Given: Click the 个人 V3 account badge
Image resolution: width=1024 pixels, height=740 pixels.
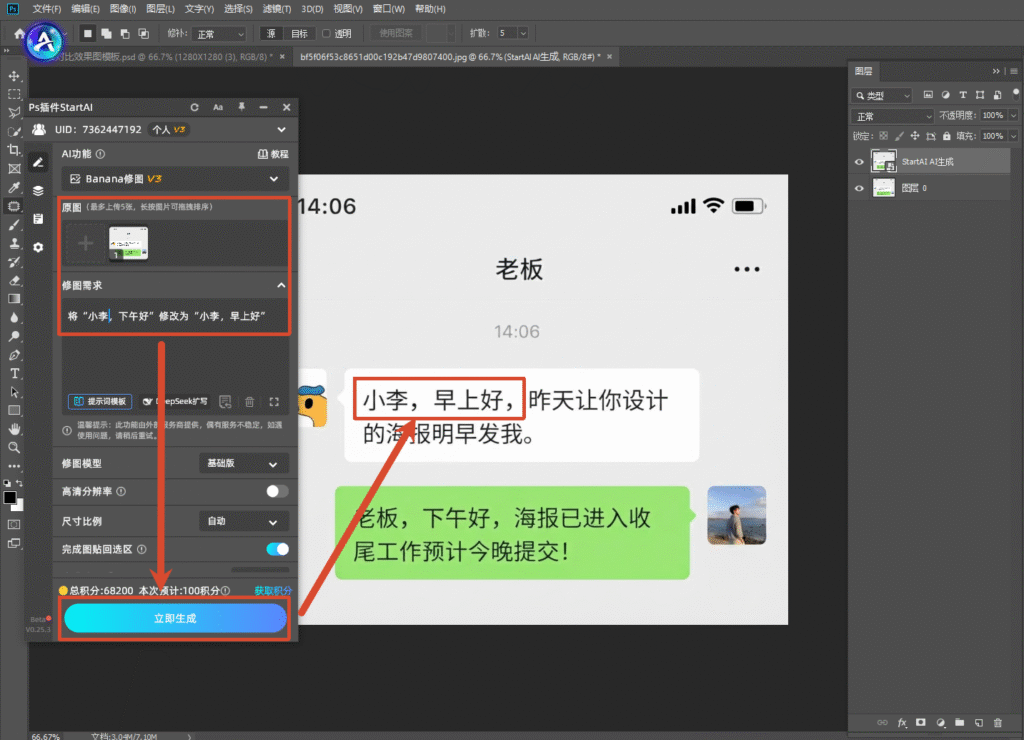Looking at the screenshot, I should click(168, 129).
